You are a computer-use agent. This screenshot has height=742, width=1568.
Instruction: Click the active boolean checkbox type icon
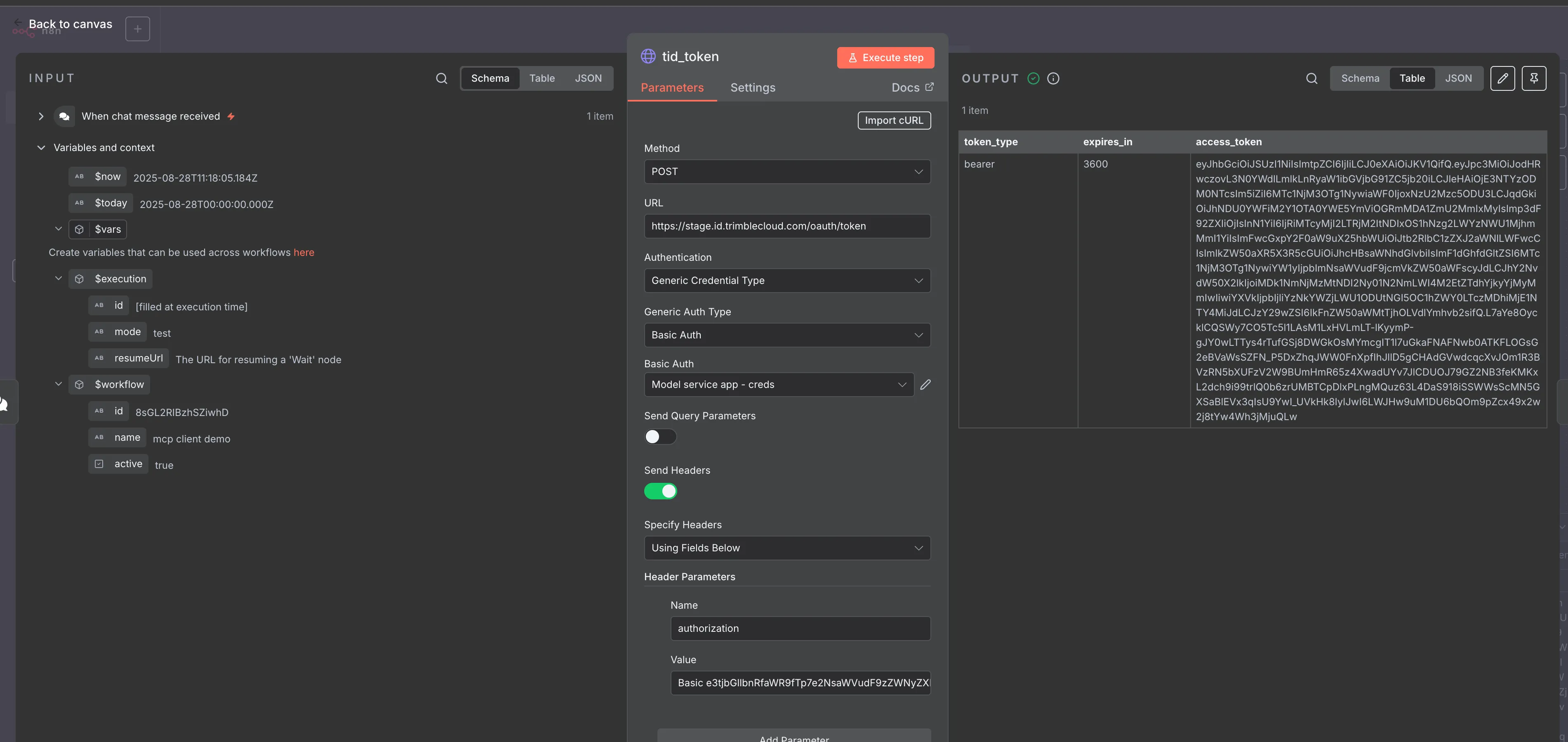99,463
